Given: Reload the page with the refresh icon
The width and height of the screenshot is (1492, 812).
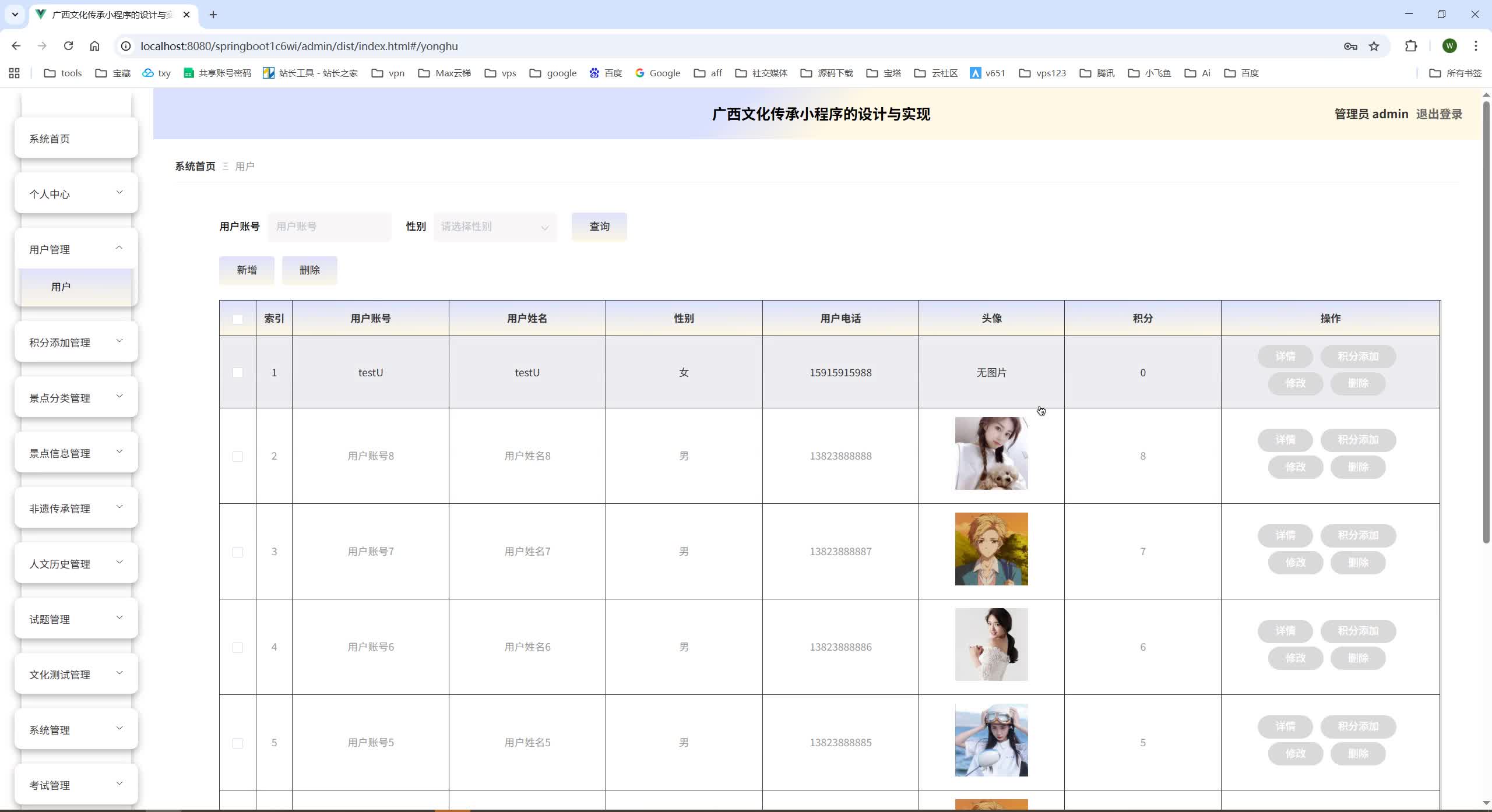Looking at the screenshot, I should click(68, 46).
